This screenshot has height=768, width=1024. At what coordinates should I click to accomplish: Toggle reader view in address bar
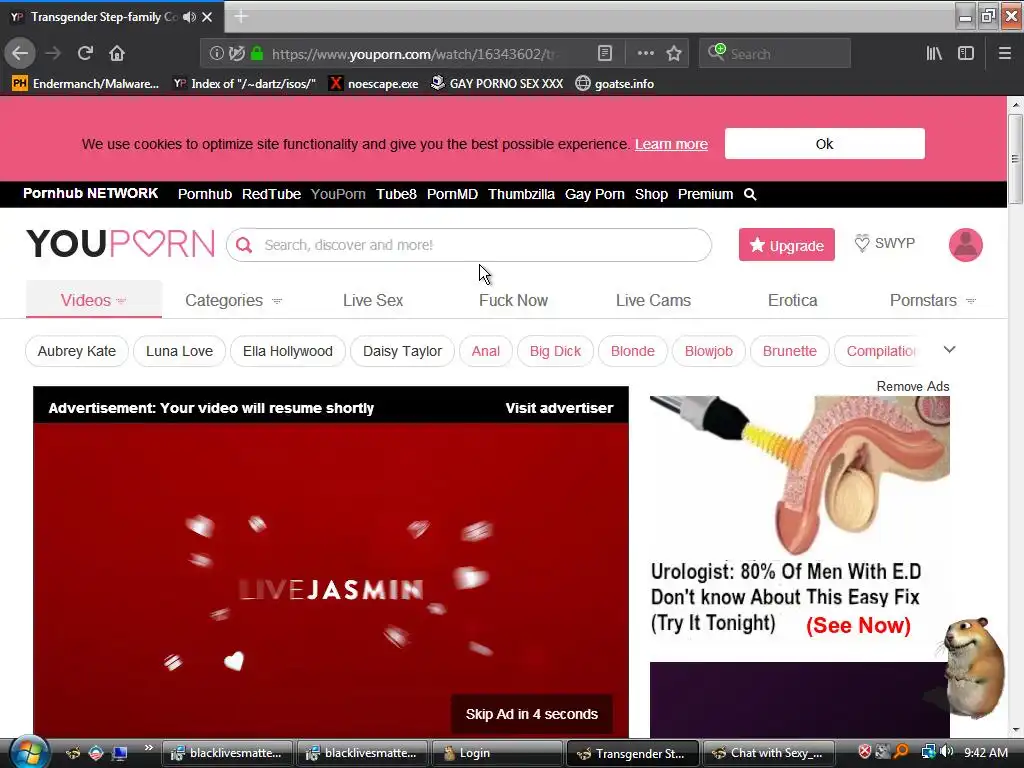pos(605,54)
